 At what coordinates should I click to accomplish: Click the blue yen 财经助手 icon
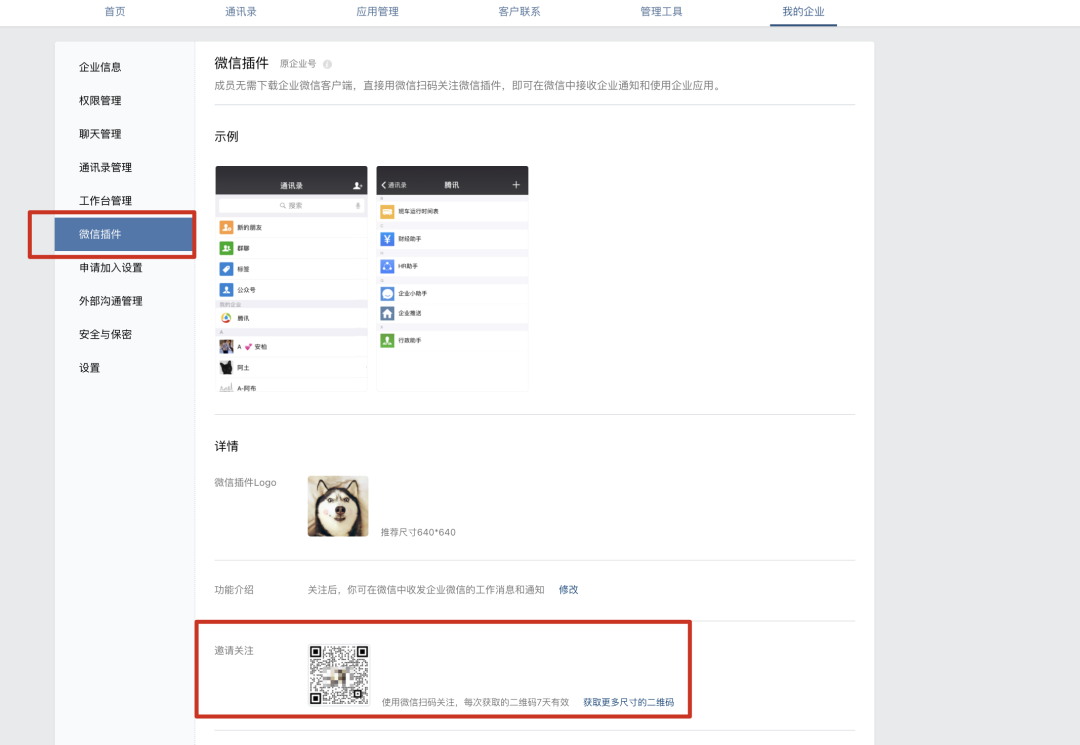pyautogui.click(x=387, y=239)
